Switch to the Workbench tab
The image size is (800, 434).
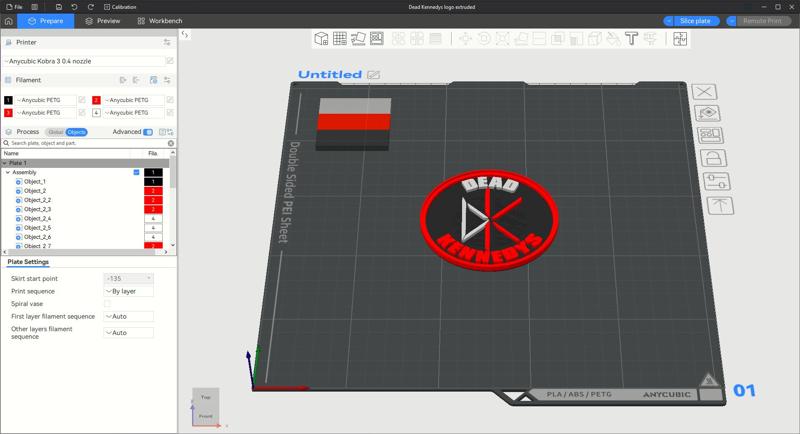pyautogui.click(x=160, y=21)
